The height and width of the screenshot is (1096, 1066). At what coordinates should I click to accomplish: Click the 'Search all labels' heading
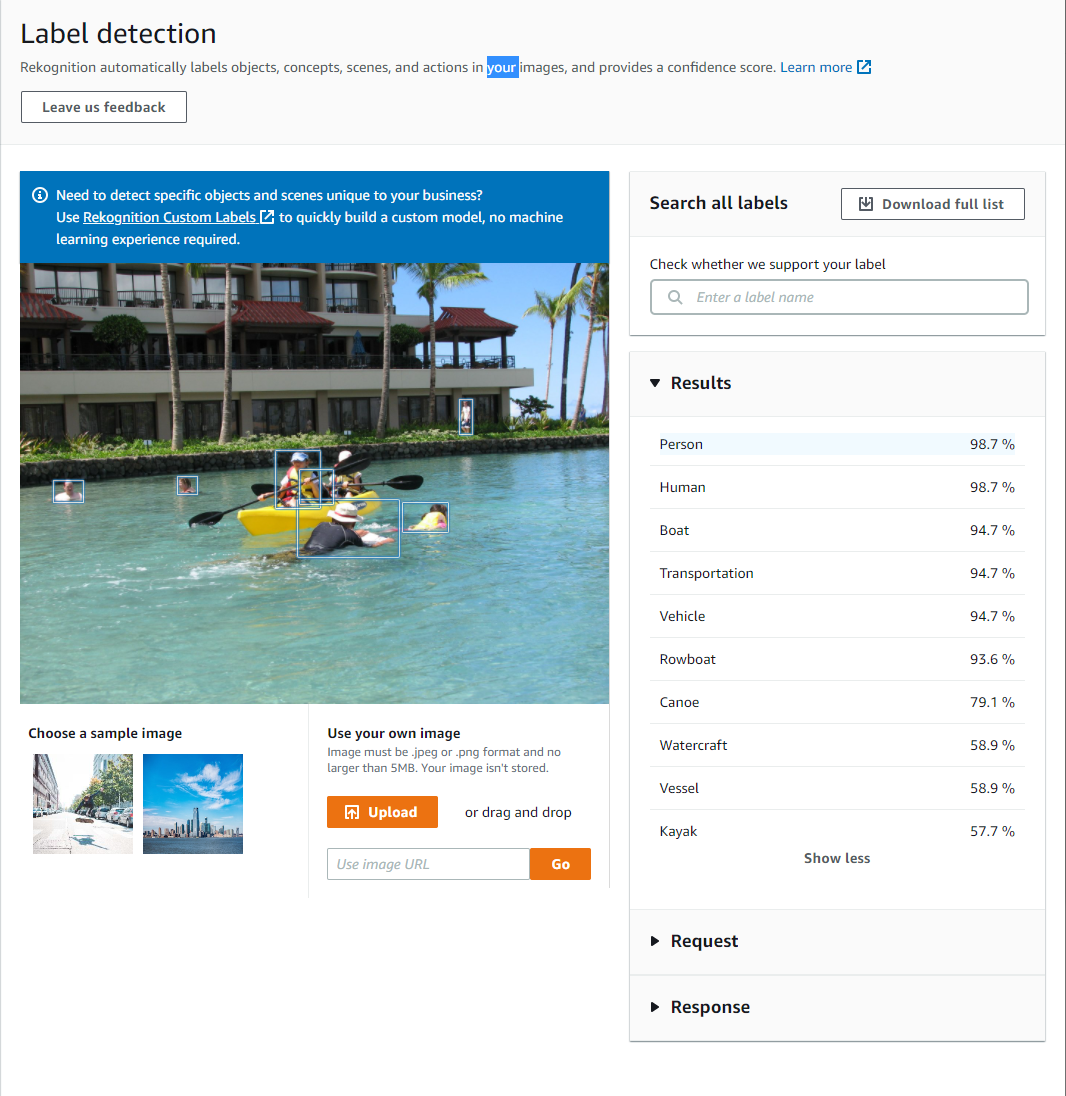pyautogui.click(x=719, y=203)
